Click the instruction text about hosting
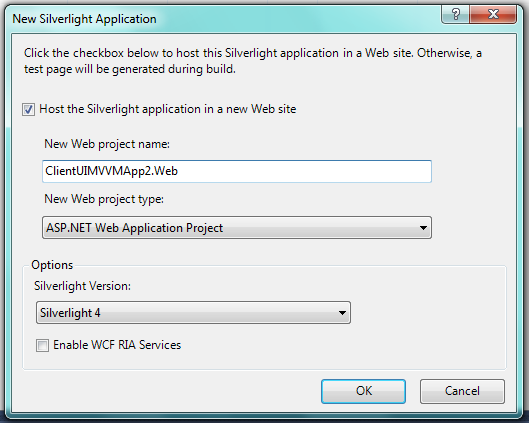 click(x=253, y=61)
